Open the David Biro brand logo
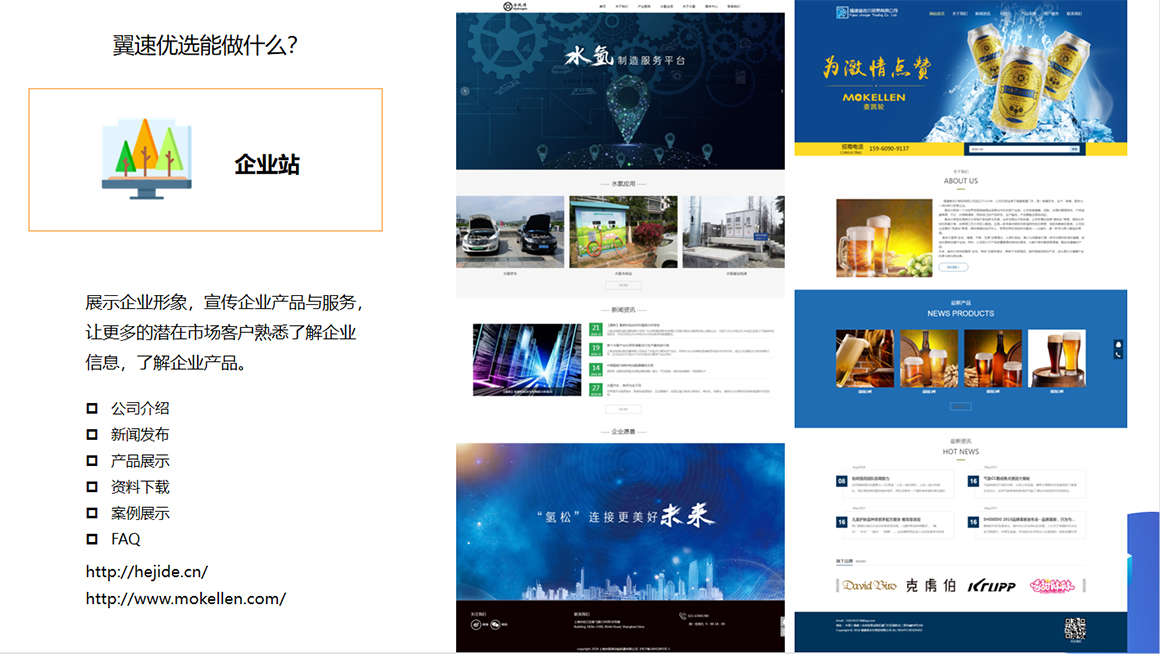 pyautogui.click(x=868, y=585)
